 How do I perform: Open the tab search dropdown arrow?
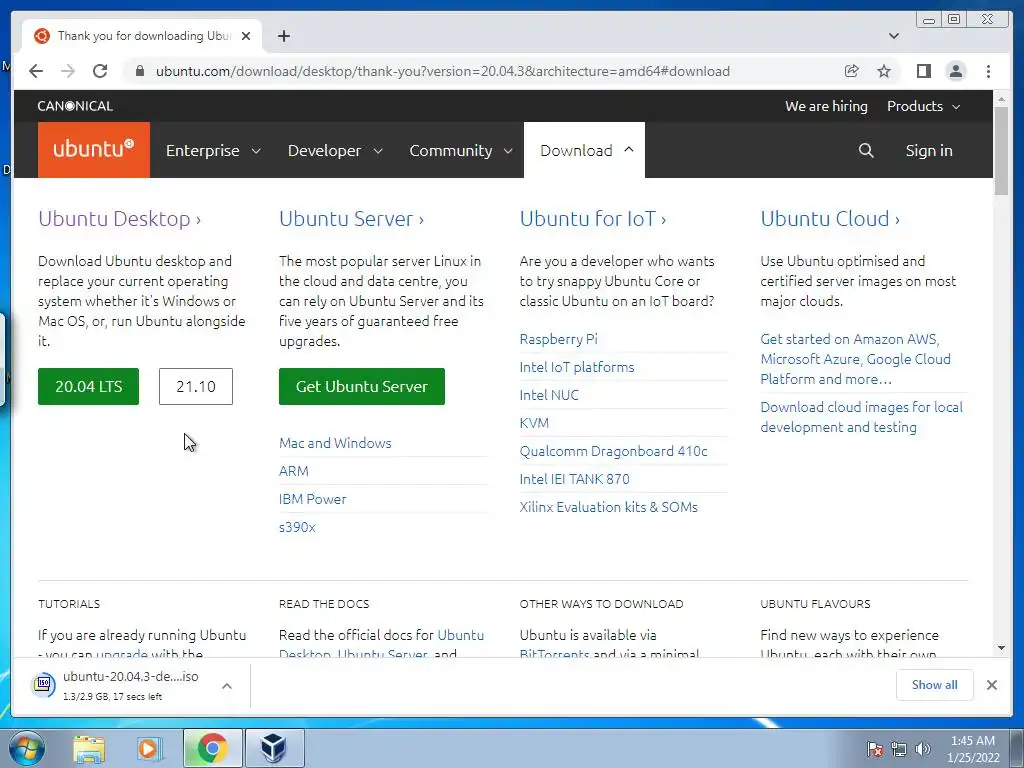894,36
